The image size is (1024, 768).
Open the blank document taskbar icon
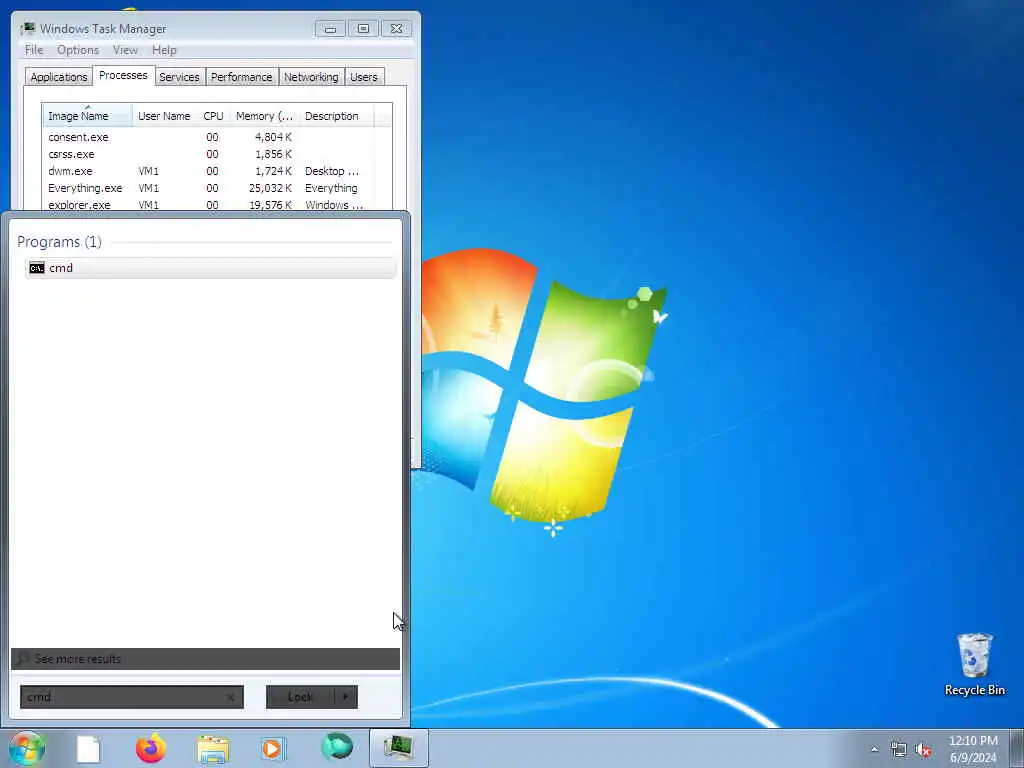click(88, 749)
